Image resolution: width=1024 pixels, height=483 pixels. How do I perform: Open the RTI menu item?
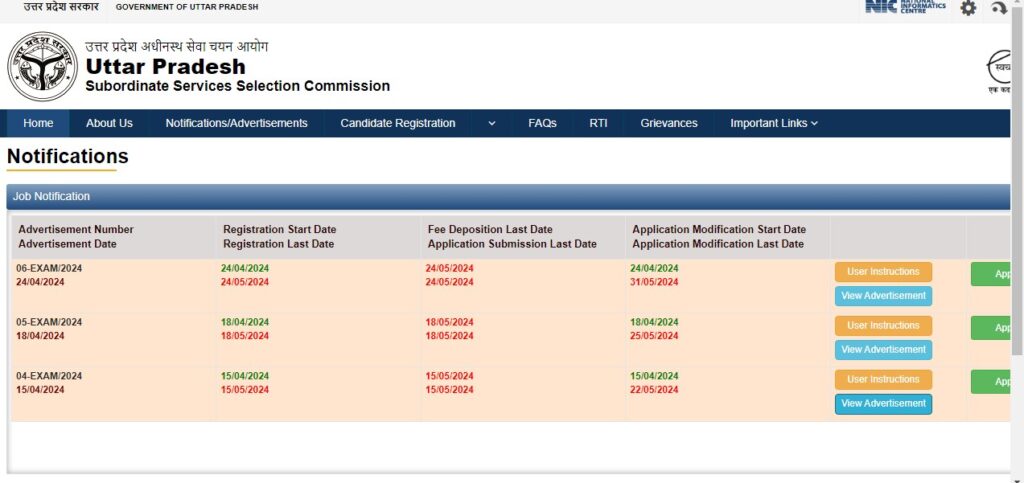[598, 123]
